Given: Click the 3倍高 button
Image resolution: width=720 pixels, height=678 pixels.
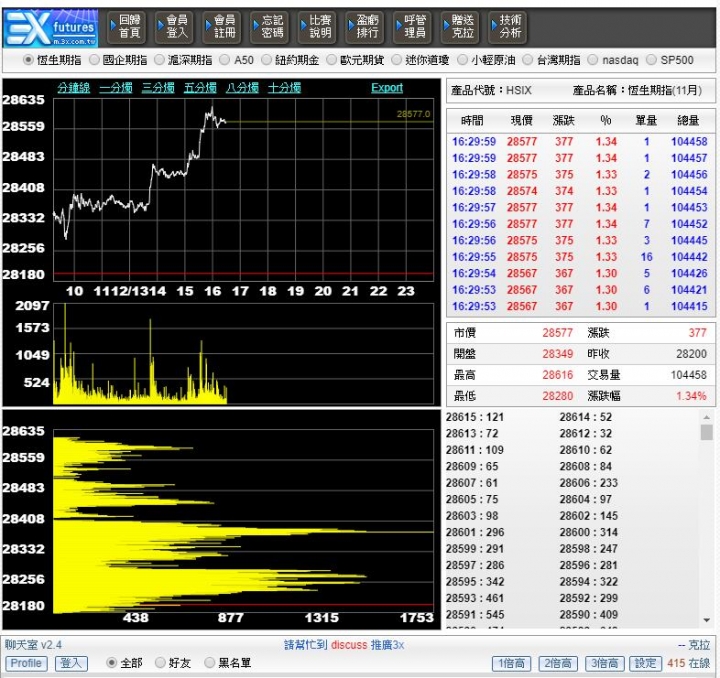Looking at the screenshot, I should pyautogui.click(x=605, y=664).
